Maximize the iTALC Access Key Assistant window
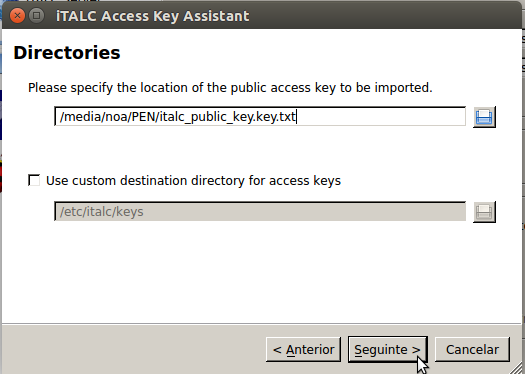Viewport: 525px width, 374px height. (x=36, y=15)
